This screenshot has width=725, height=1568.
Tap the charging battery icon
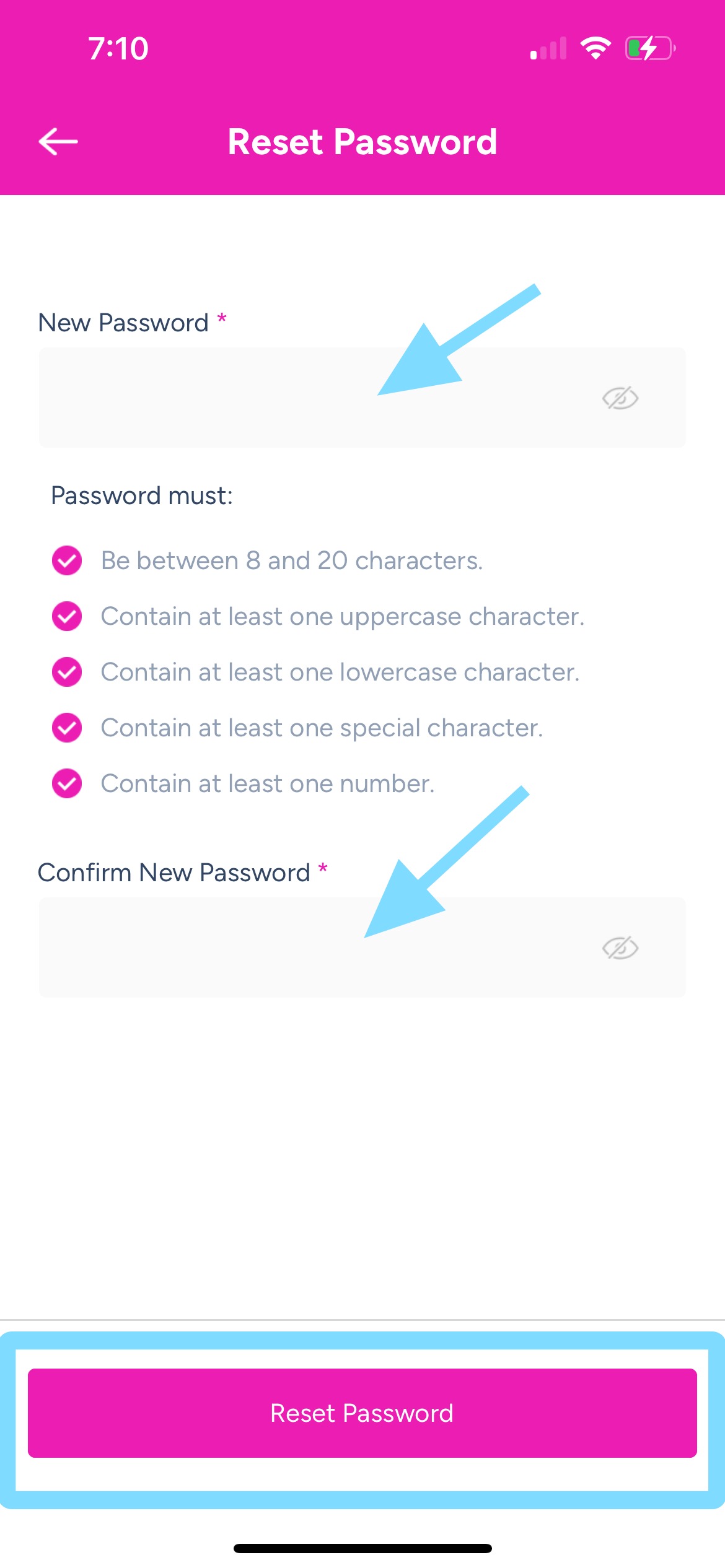[650, 48]
